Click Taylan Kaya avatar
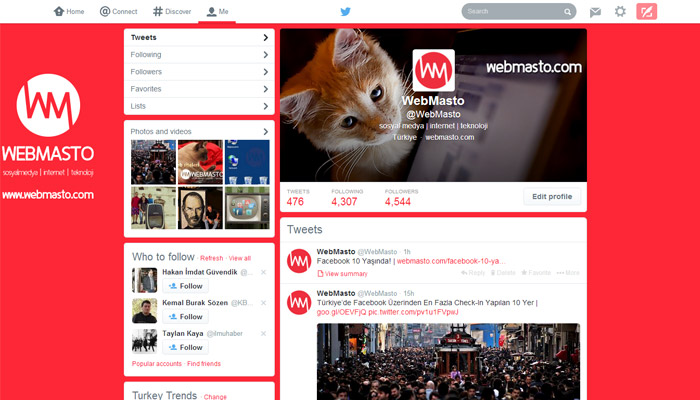The height and width of the screenshot is (400, 700). click(145, 342)
